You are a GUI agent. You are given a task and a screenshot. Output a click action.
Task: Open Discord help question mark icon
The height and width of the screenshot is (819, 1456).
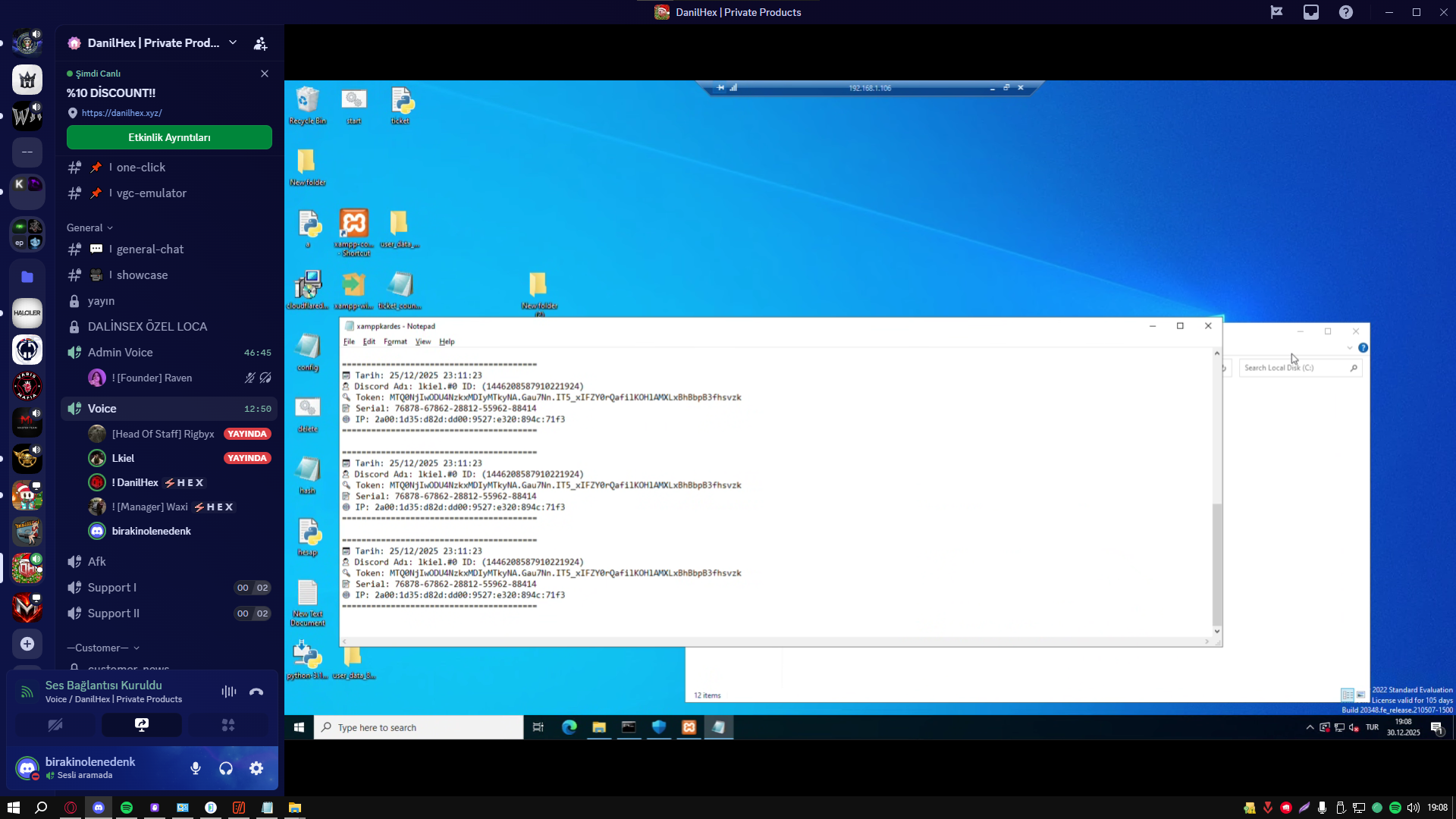(1346, 12)
